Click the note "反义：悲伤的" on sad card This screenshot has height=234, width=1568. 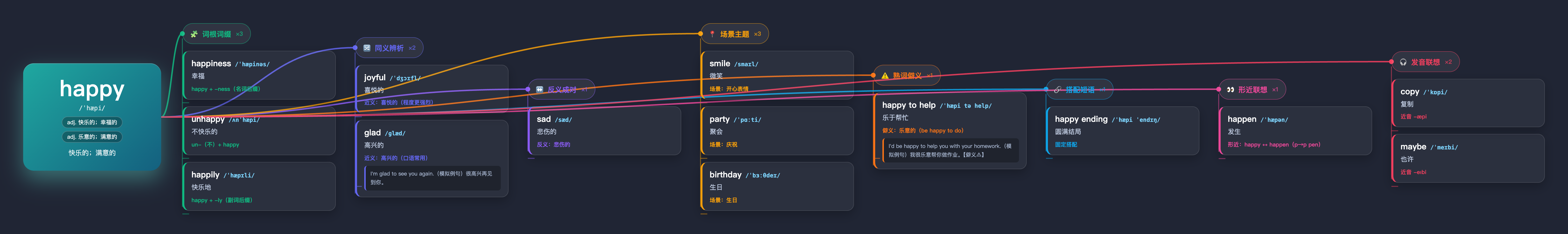click(553, 145)
